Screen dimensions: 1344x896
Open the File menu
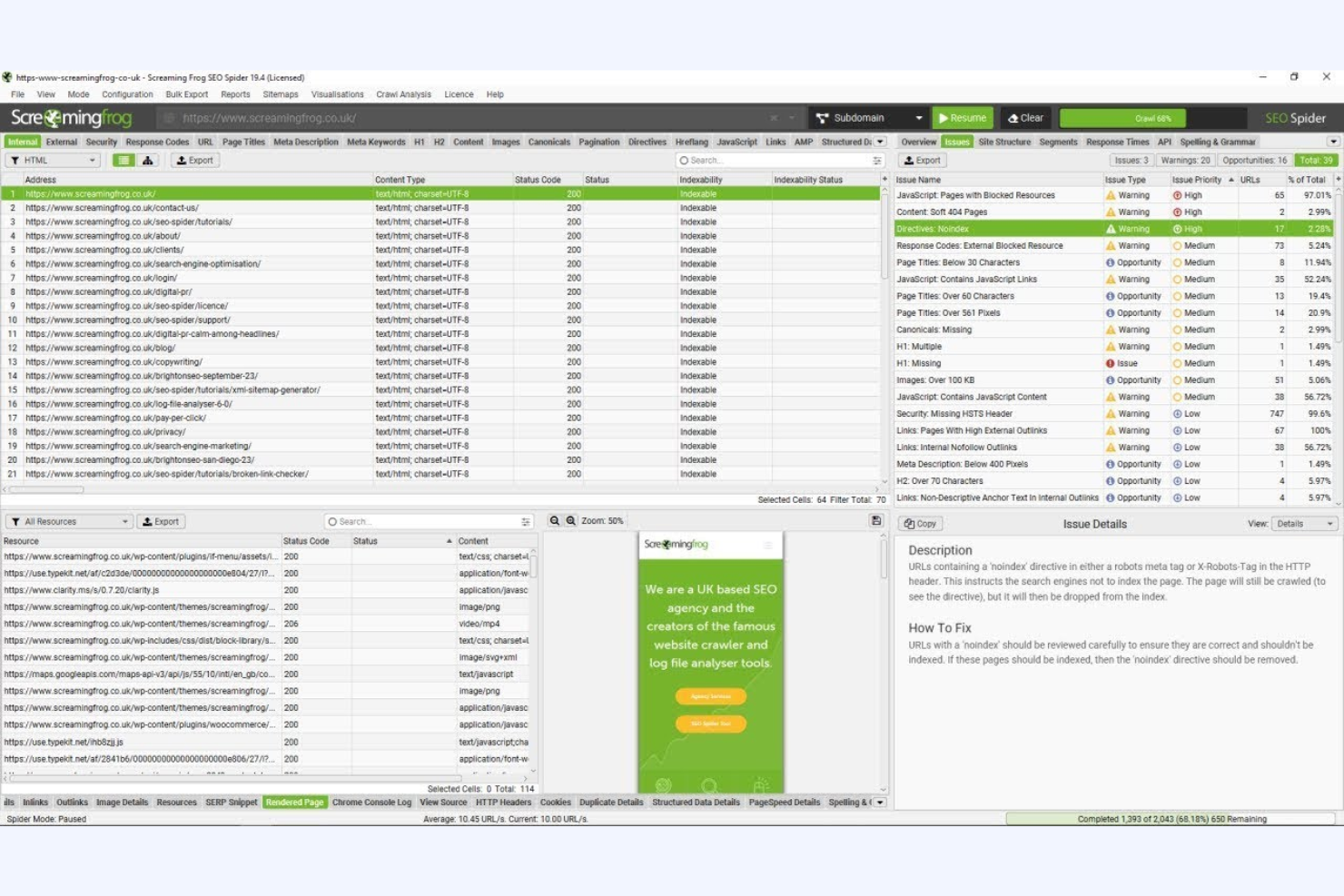point(17,94)
